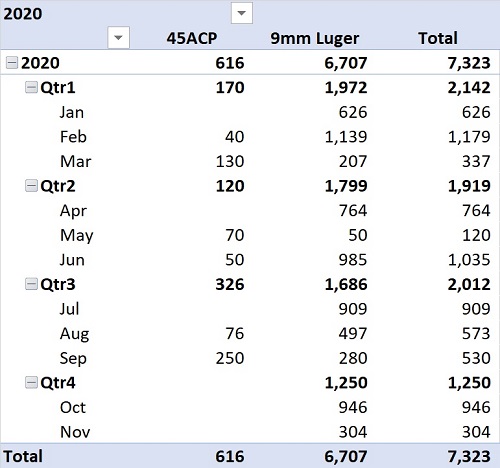Open the row labels filter dropdown
Screen dimensions: 500x468
118,37
